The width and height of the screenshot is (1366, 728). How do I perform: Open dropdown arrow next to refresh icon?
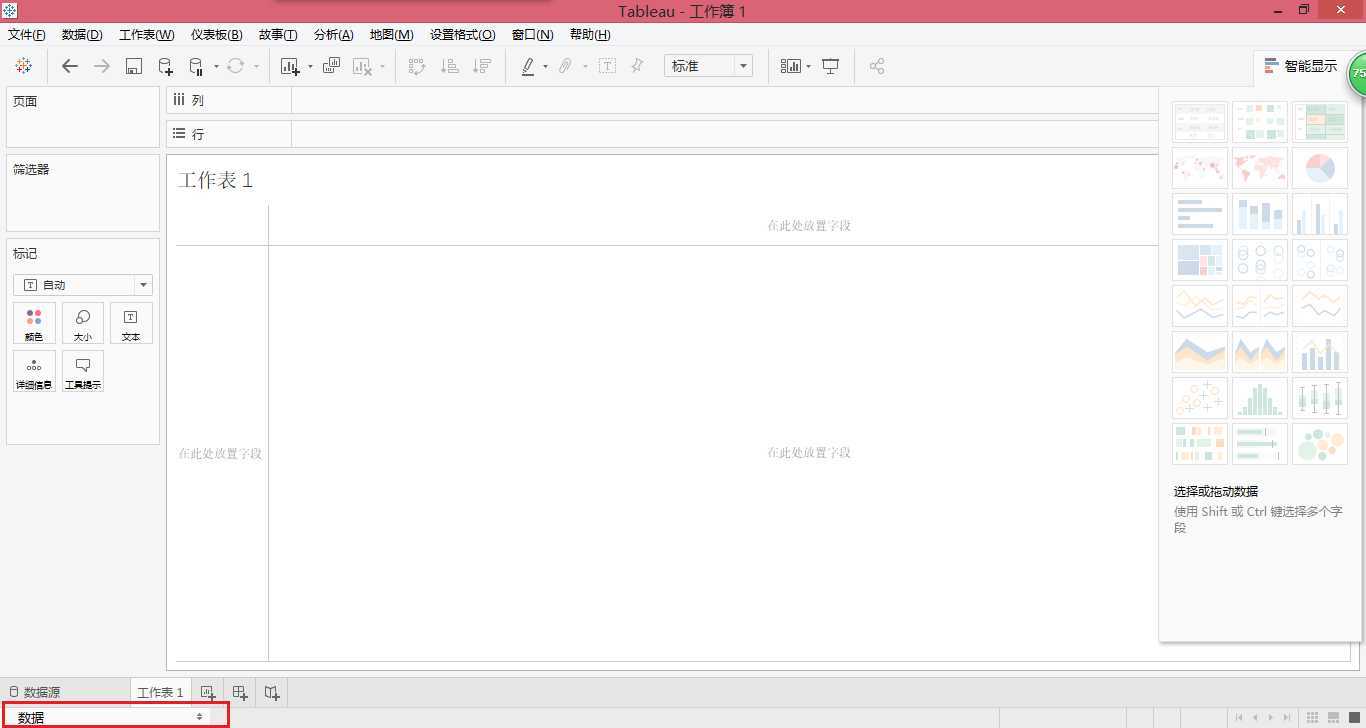[x=256, y=67]
